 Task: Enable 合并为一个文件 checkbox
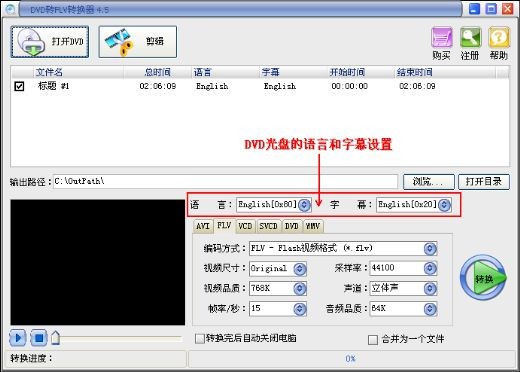click(373, 340)
